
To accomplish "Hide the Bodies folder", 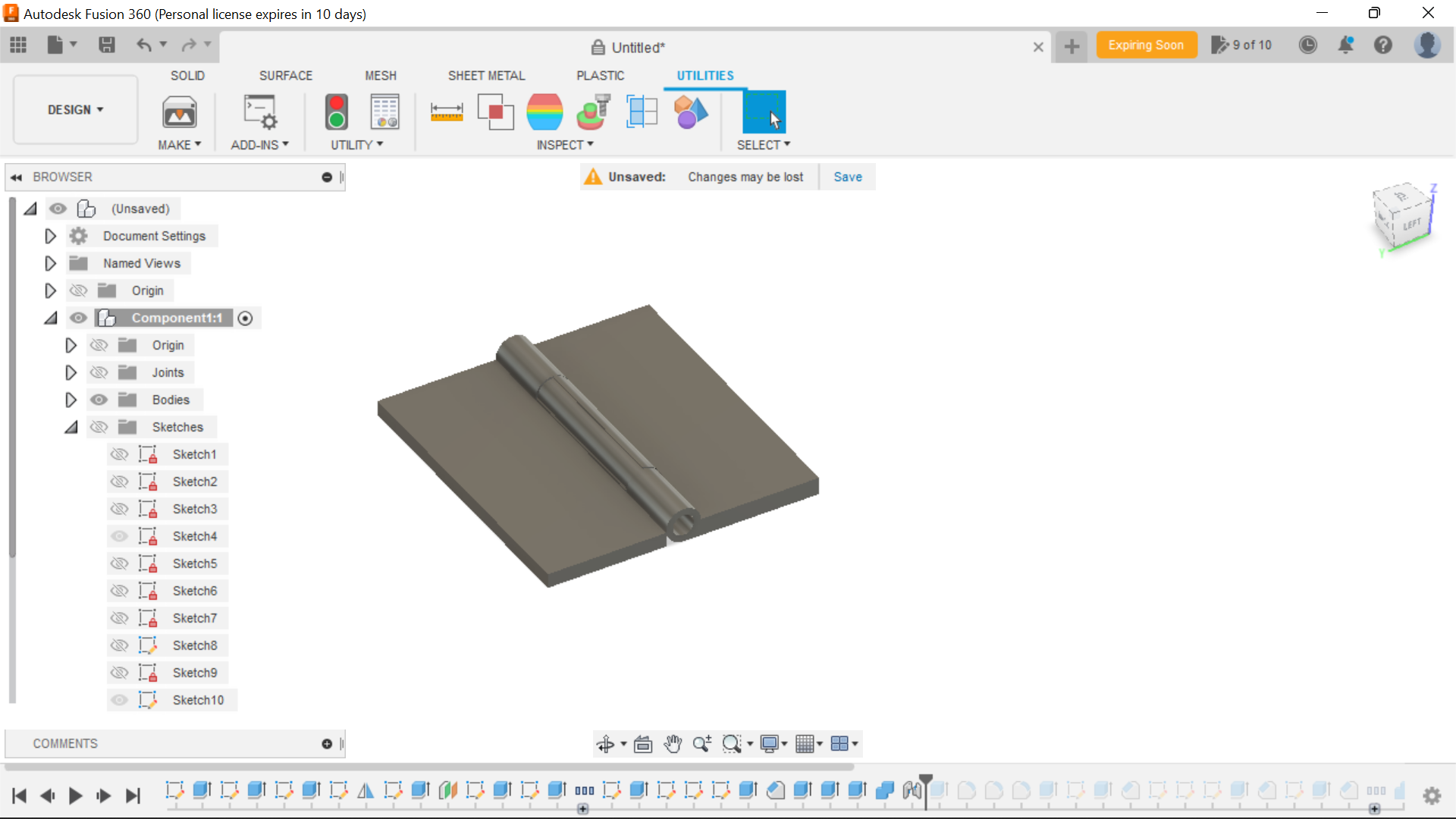I will tap(99, 400).
